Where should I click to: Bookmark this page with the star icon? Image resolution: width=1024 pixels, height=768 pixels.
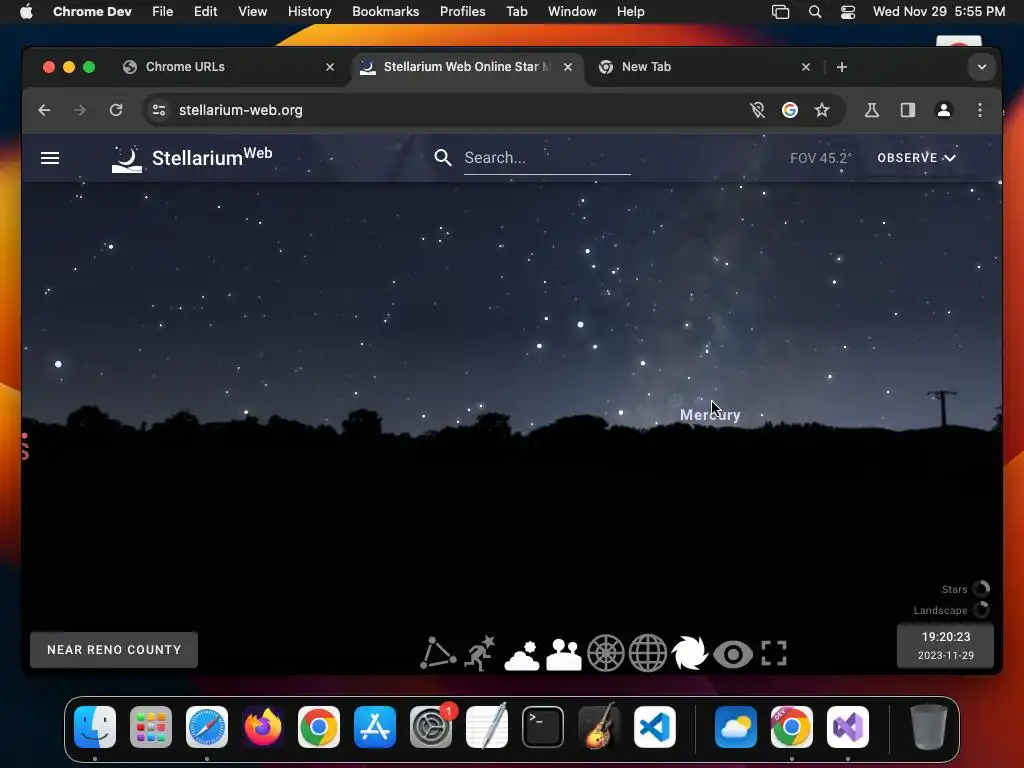coord(822,110)
